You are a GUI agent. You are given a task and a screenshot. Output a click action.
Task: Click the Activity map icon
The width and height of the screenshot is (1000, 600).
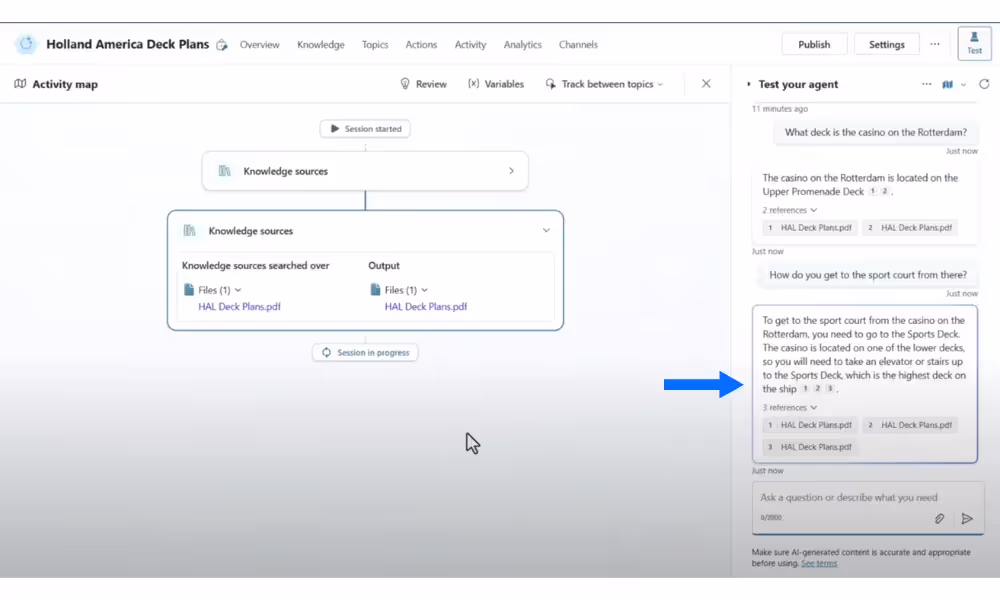tap(20, 84)
